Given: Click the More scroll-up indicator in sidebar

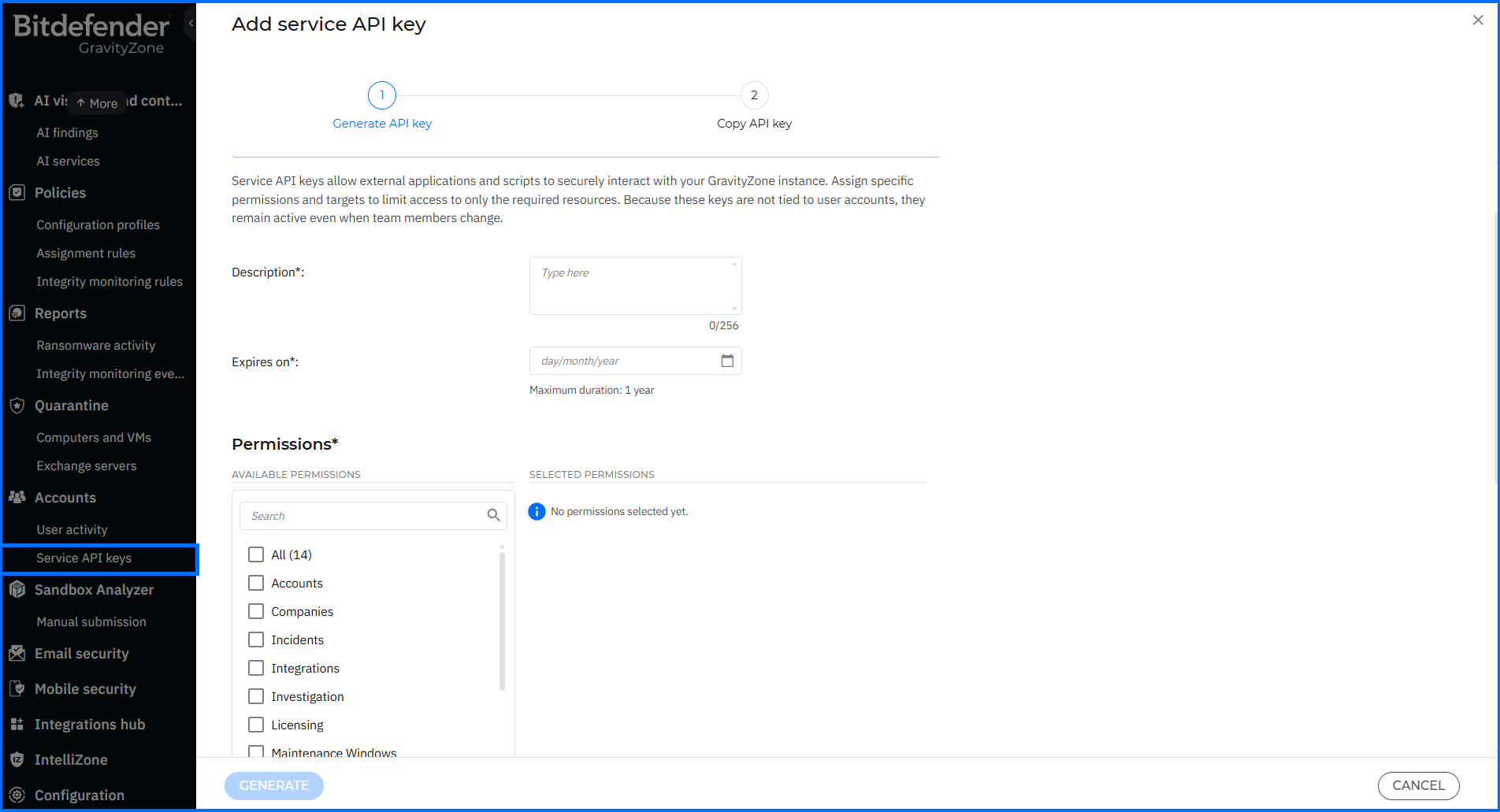Looking at the screenshot, I should coord(97,102).
